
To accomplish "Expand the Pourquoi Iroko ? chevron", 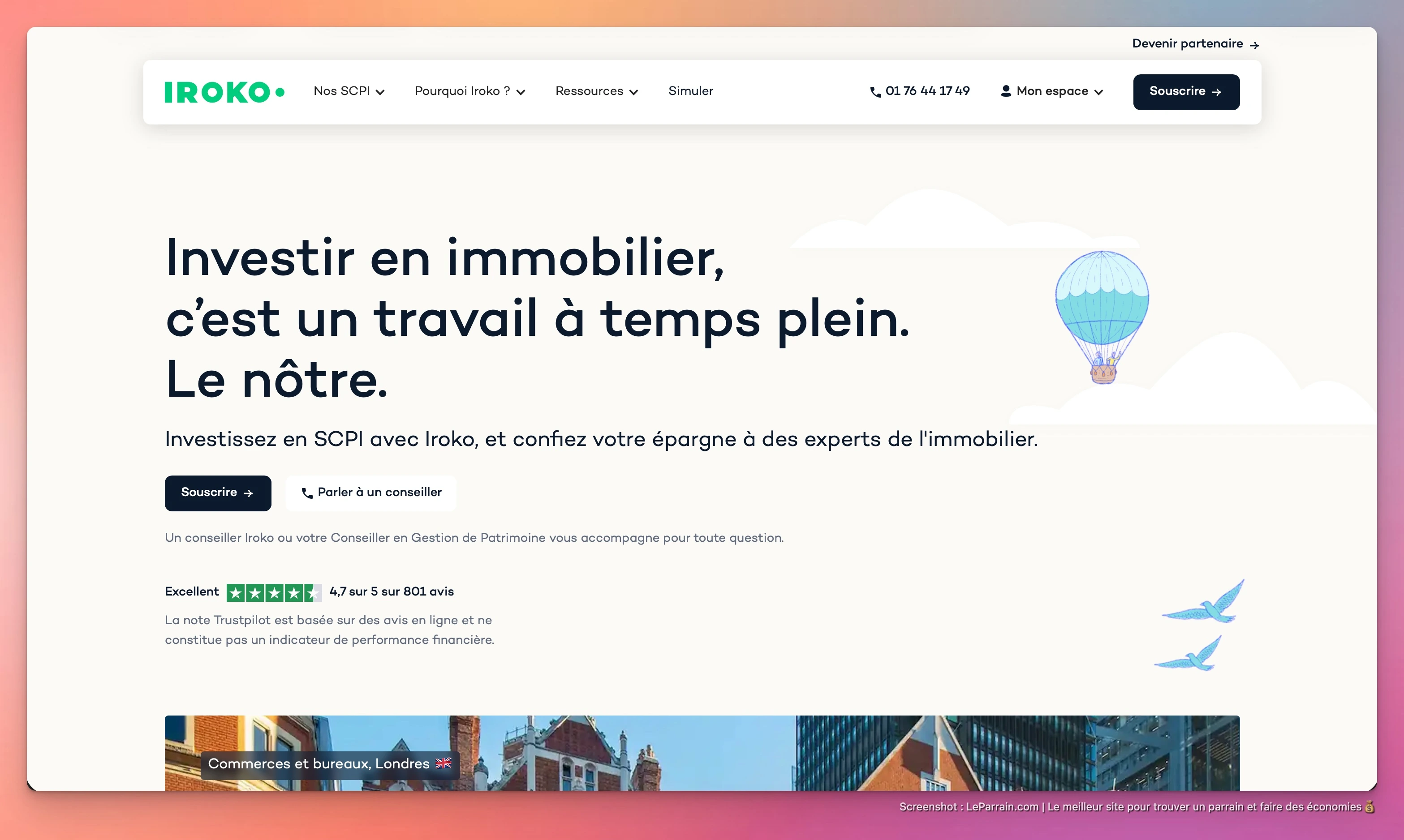I will point(521,92).
